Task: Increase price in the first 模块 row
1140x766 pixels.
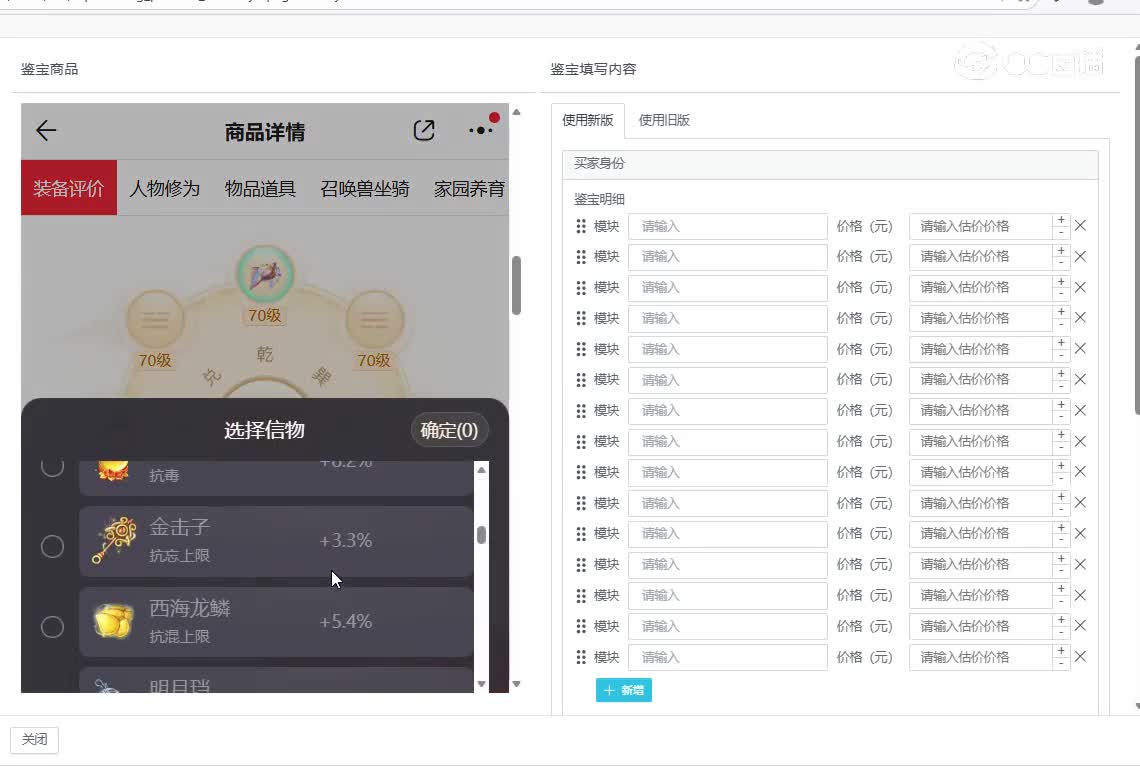Action: 1061,220
